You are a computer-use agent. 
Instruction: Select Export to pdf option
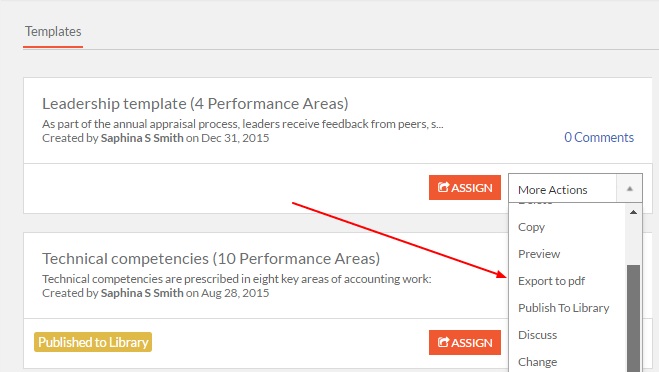click(x=551, y=281)
